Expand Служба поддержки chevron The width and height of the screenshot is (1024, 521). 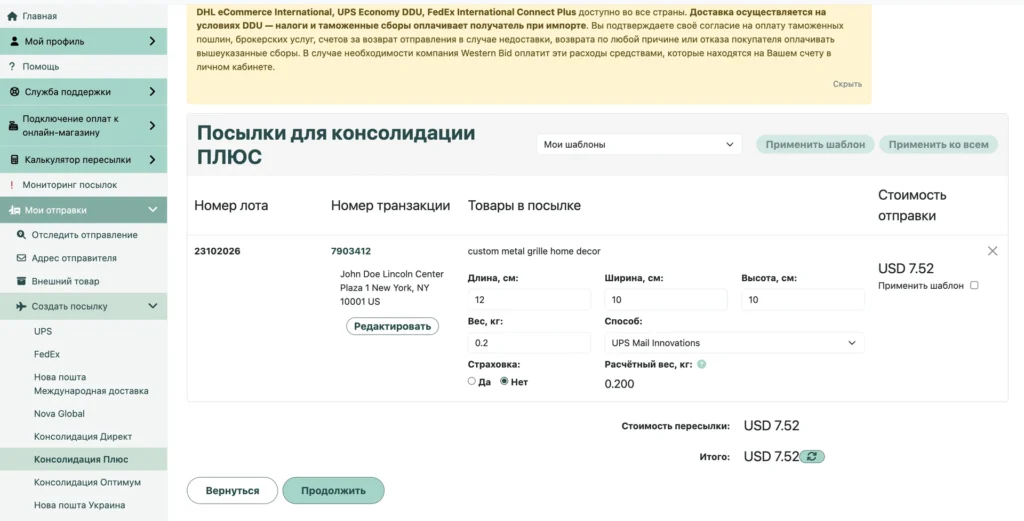tap(152, 92)
